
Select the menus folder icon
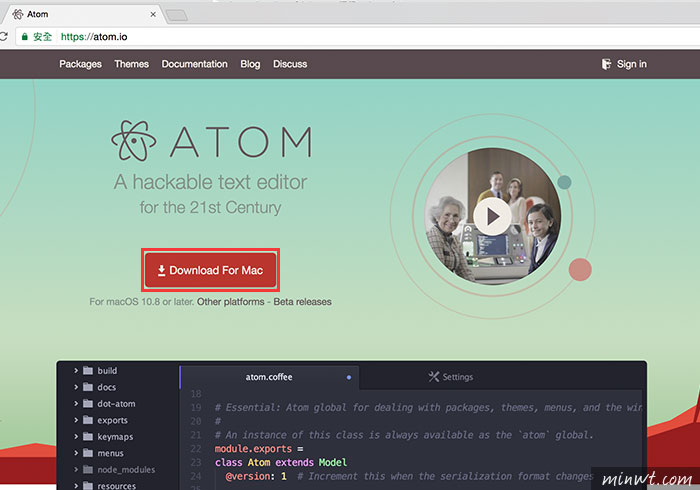coord(88,453)
